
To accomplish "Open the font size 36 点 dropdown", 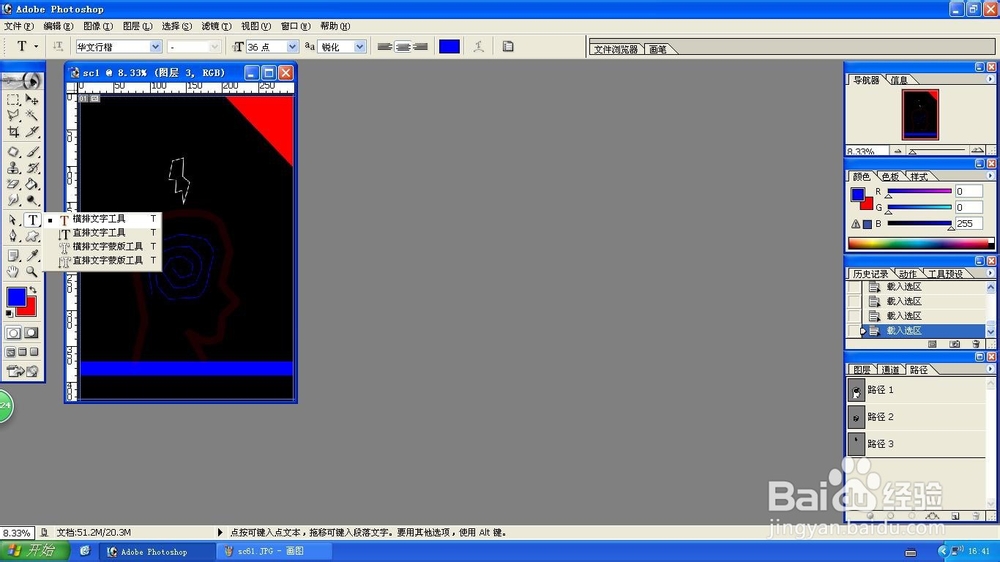I will coord(292,47).
